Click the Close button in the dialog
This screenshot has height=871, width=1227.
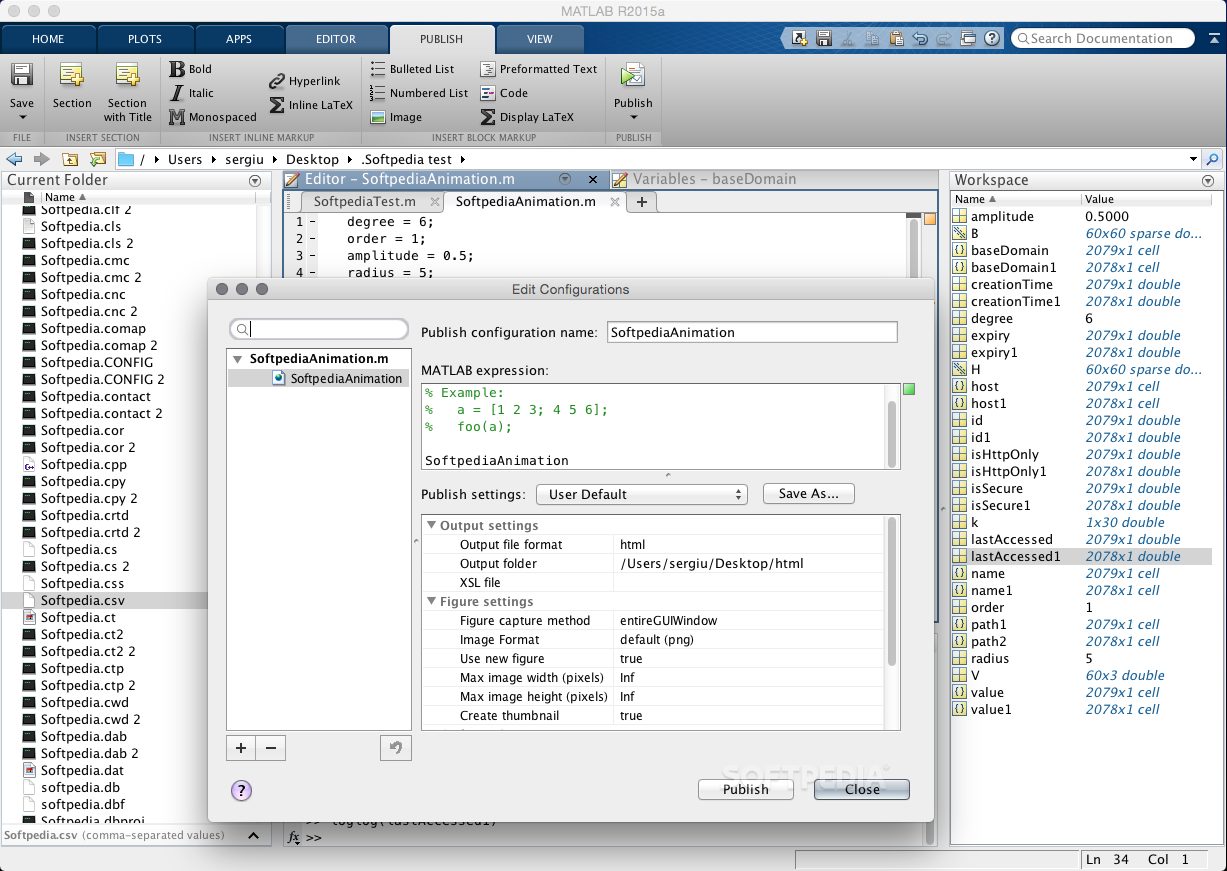click(862, 789)
